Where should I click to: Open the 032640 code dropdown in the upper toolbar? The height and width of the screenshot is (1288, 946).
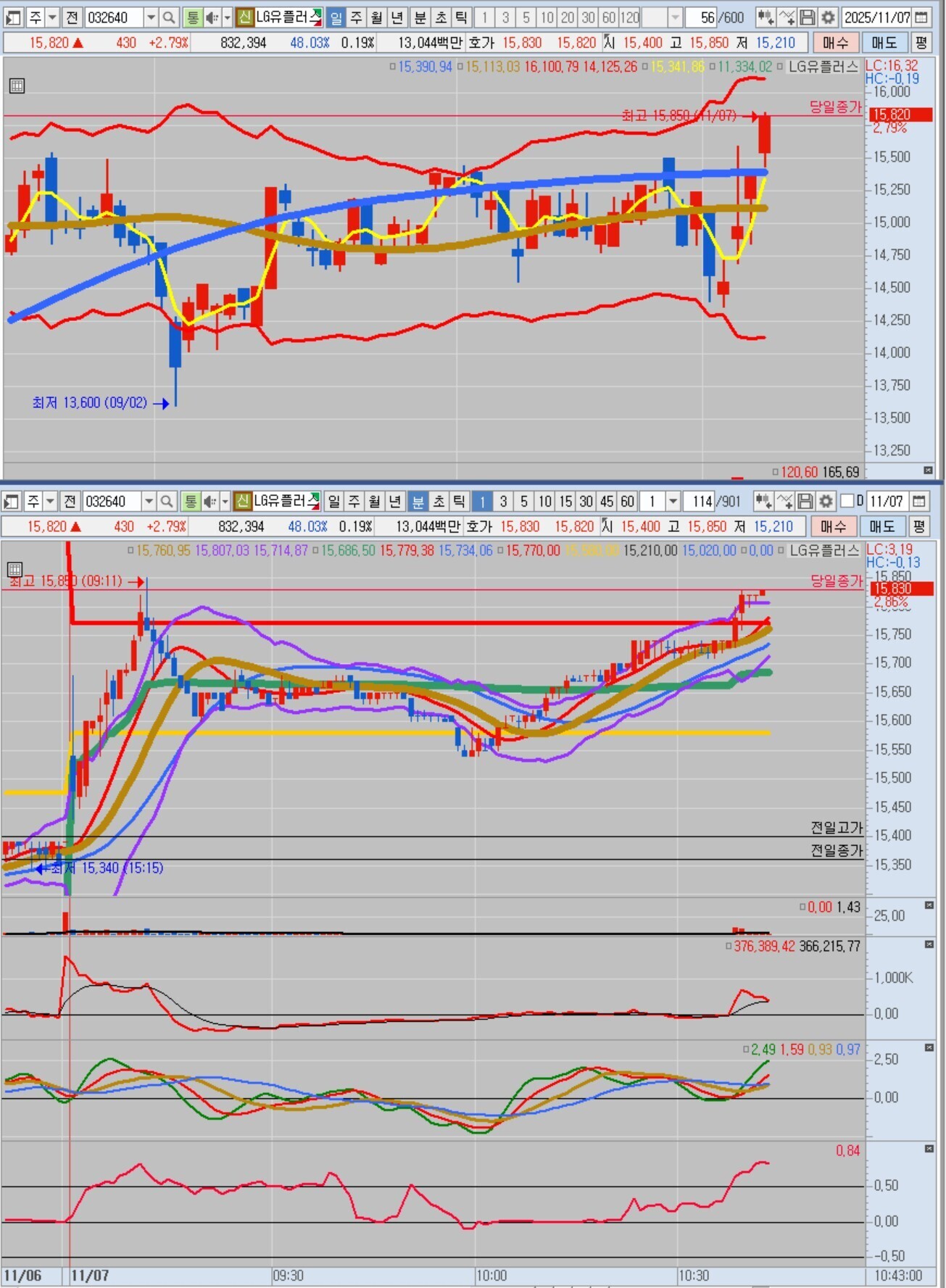(151, 17)
